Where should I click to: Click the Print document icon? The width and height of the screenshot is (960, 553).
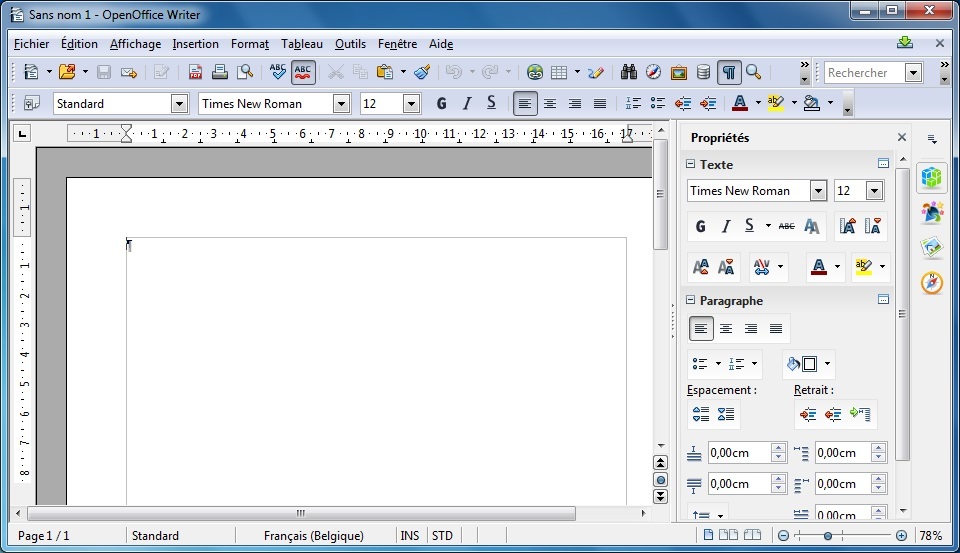[219, 72]
